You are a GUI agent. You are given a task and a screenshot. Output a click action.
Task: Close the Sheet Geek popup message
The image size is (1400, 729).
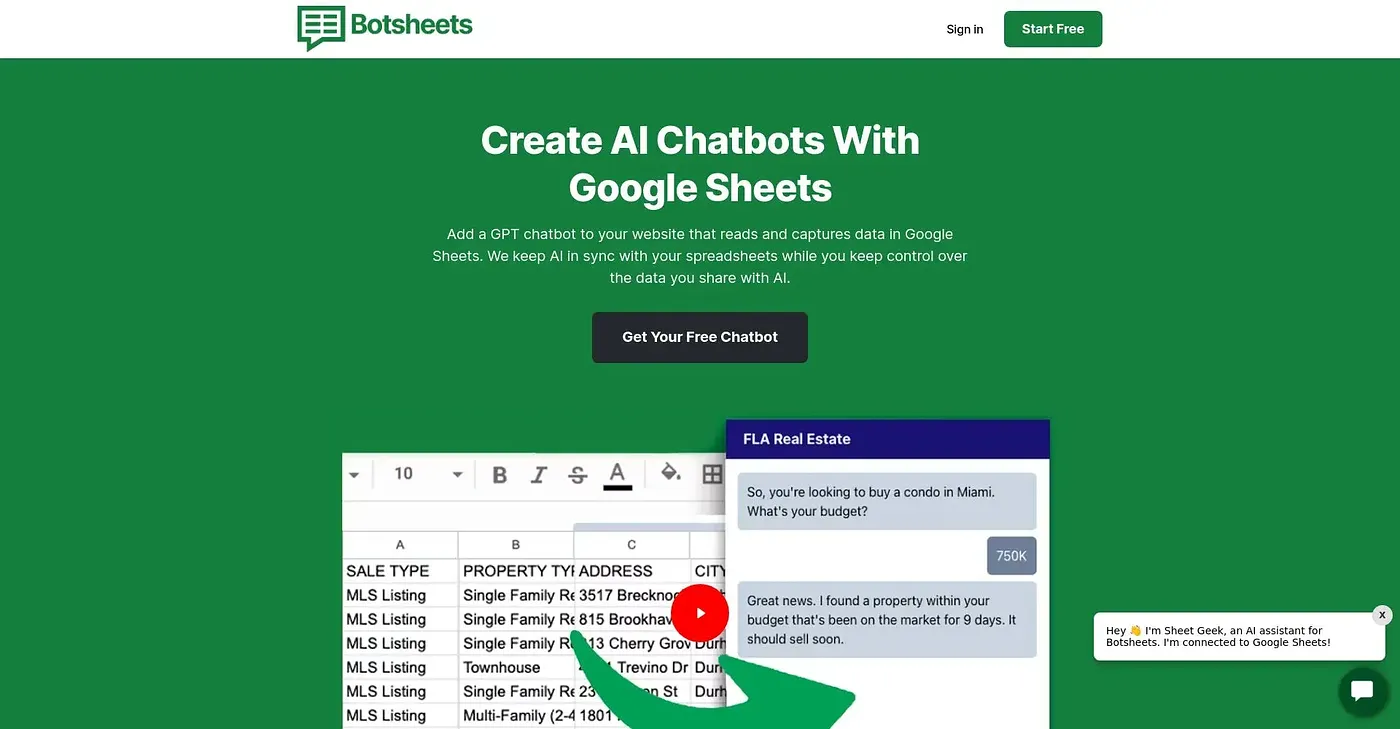pos(1382,615)
